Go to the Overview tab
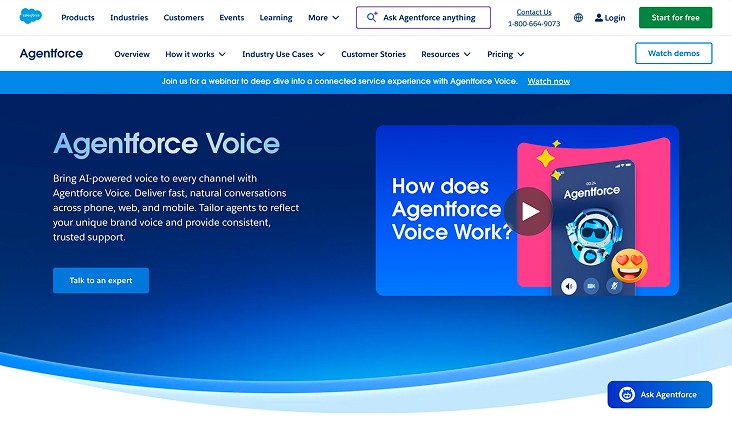 coord(132,54)
